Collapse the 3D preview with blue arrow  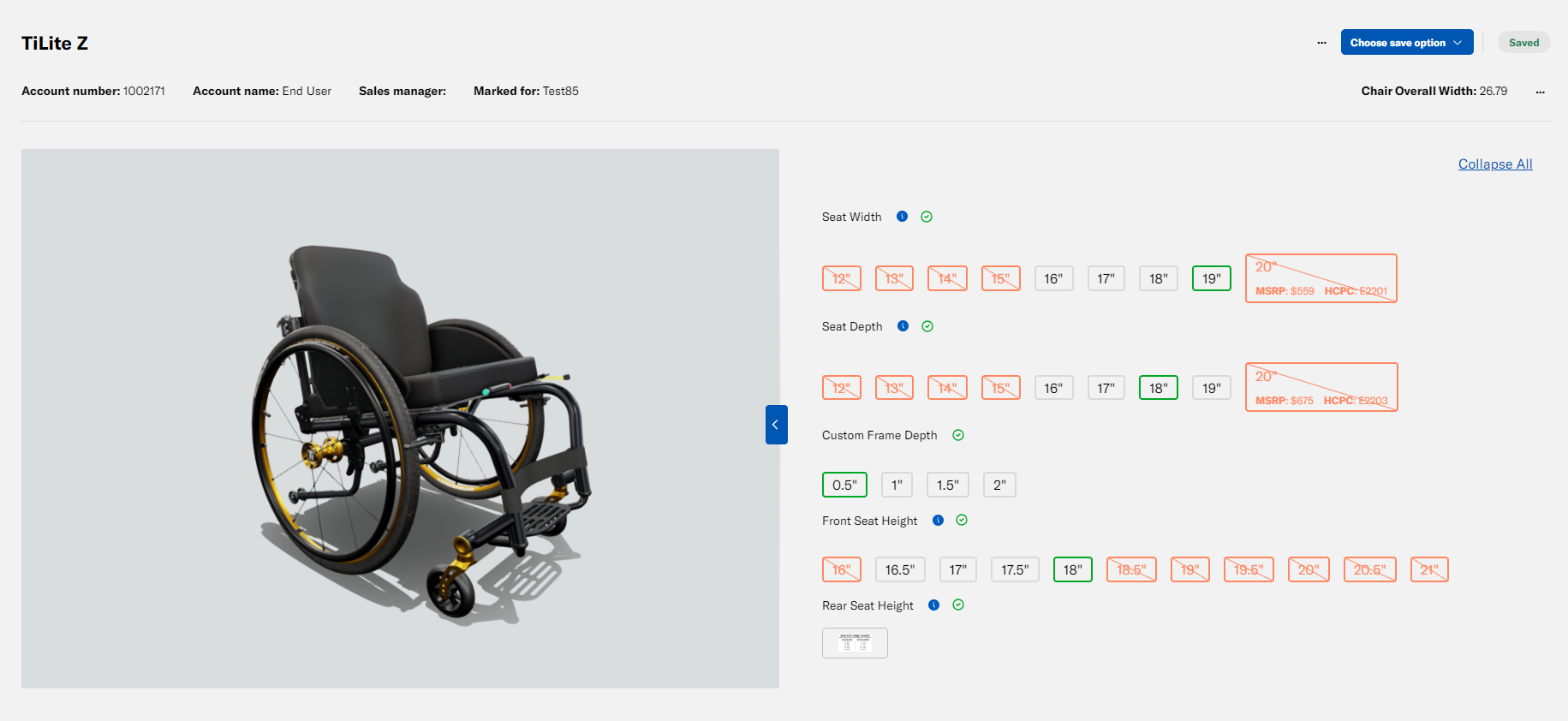pyautogui.click(x=776, y=425)
